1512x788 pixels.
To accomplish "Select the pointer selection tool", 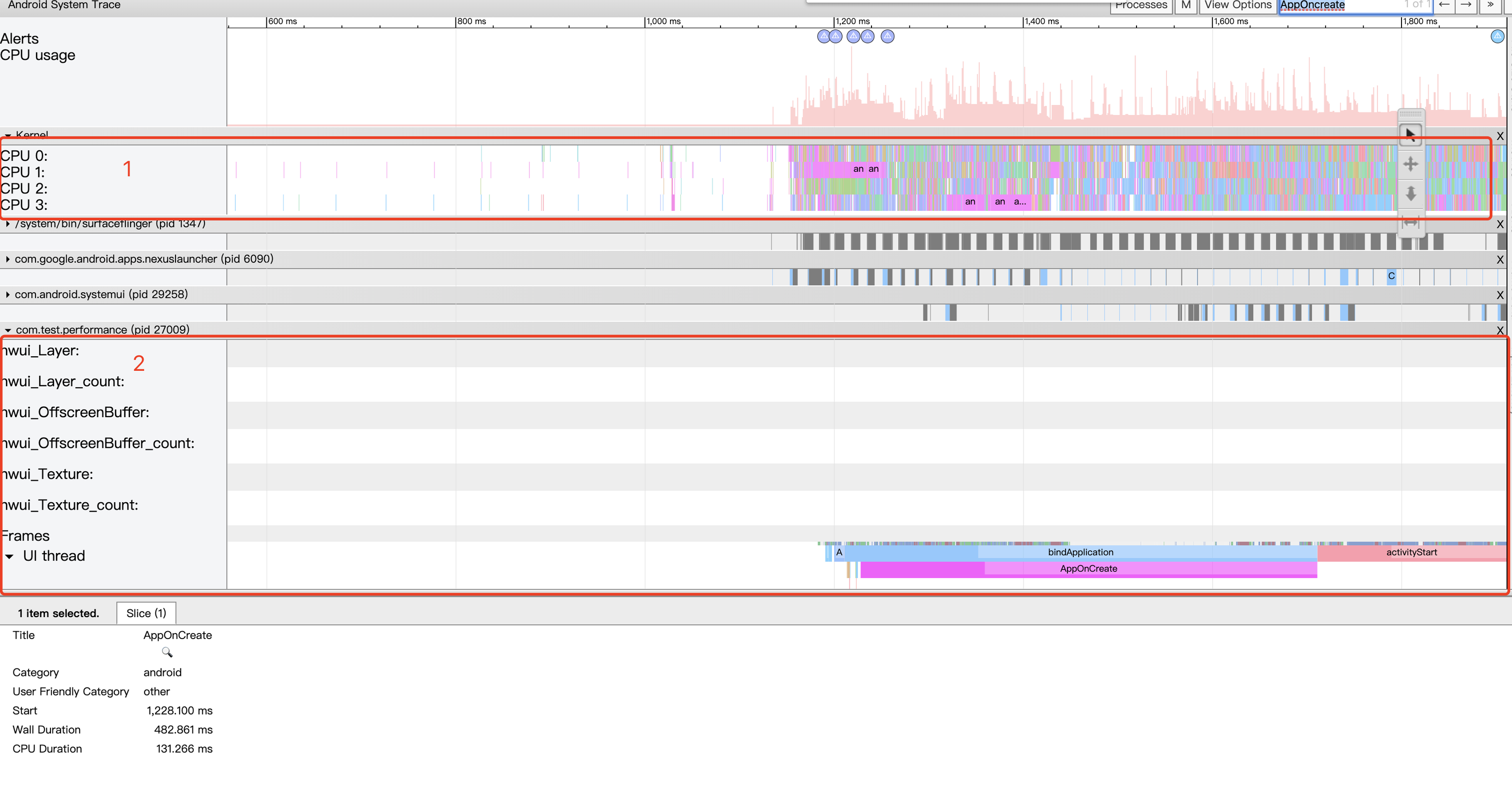I will click(1410, 135).
